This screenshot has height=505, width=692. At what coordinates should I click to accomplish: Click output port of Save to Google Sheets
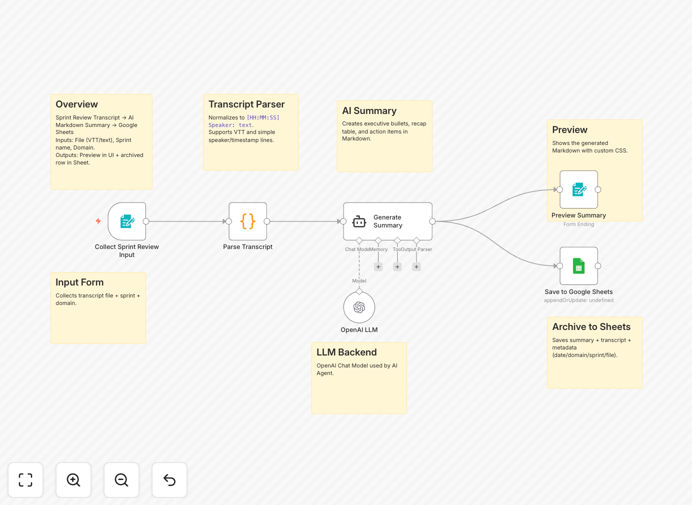click(598, 266)
